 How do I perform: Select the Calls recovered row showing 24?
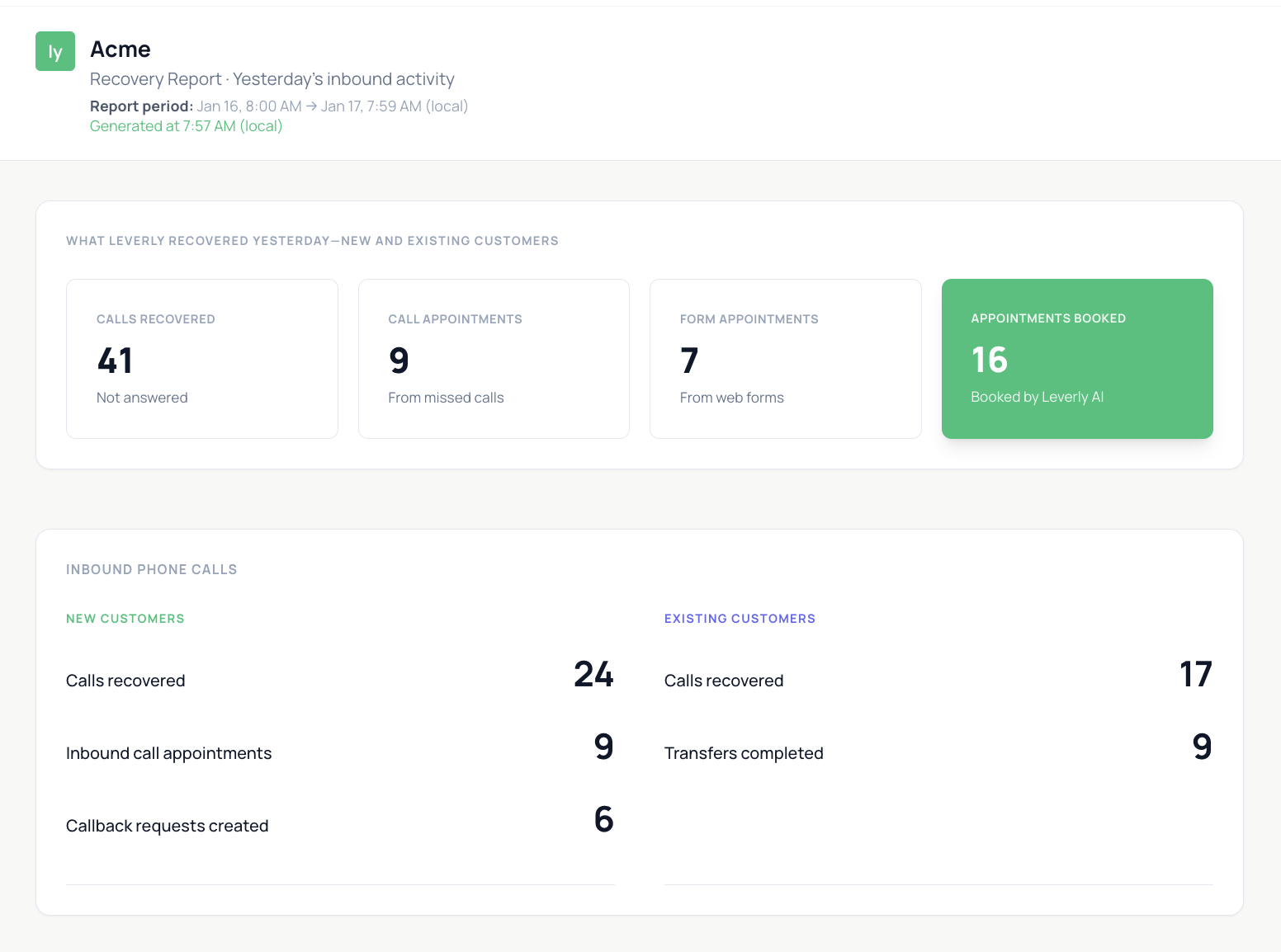click(340, 678)
